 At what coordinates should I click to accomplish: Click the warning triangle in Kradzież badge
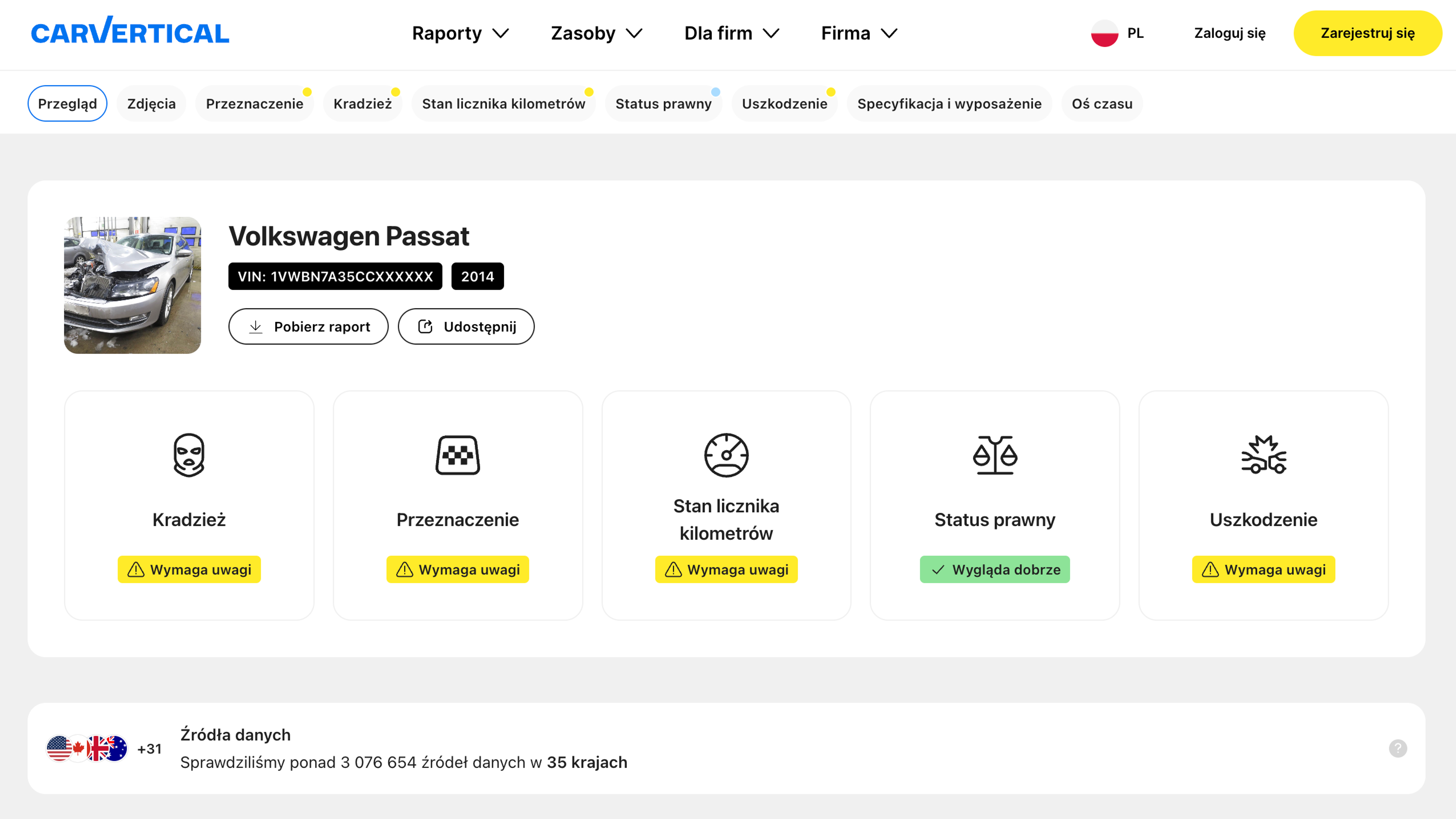pyautogui.click(x=136, y=569)
